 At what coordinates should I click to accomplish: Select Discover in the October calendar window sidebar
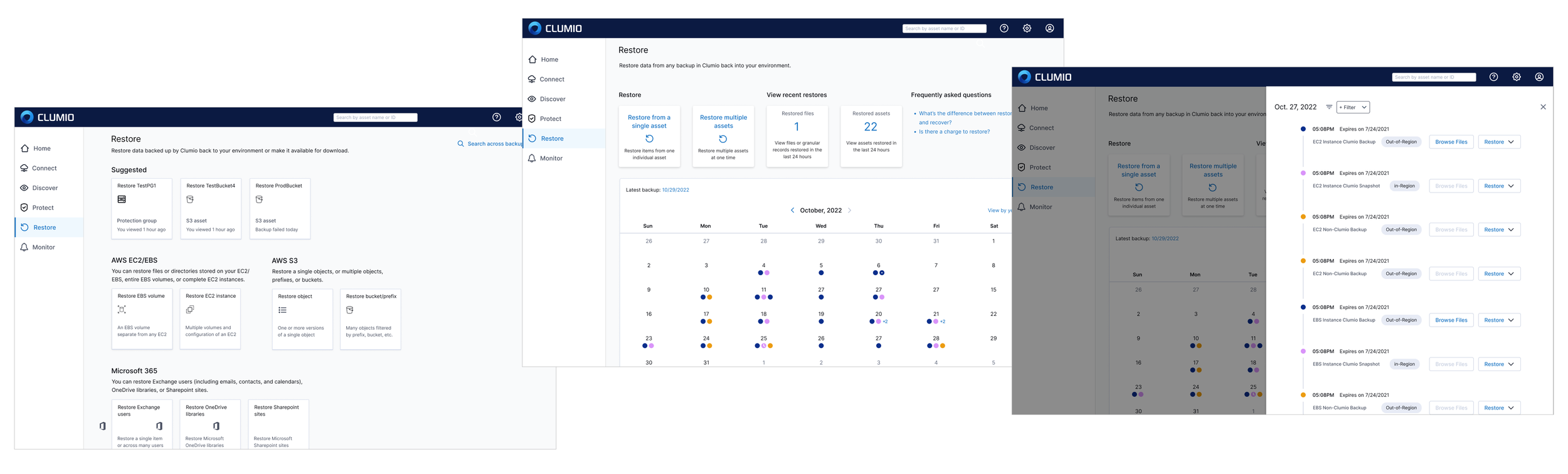point(553,99)
